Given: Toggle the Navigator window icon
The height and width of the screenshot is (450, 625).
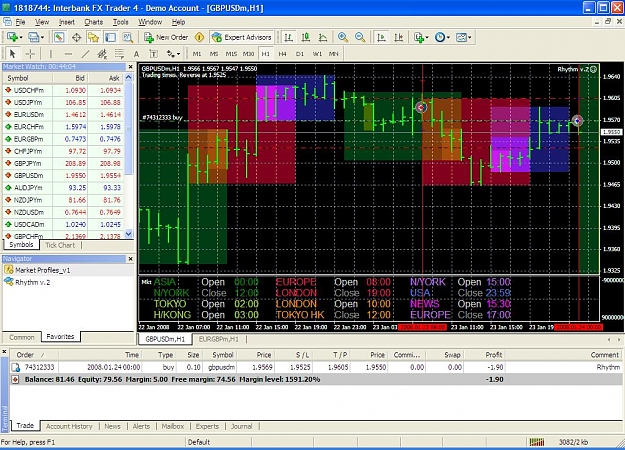Looking at the screenshot, I should pos(93,37).
